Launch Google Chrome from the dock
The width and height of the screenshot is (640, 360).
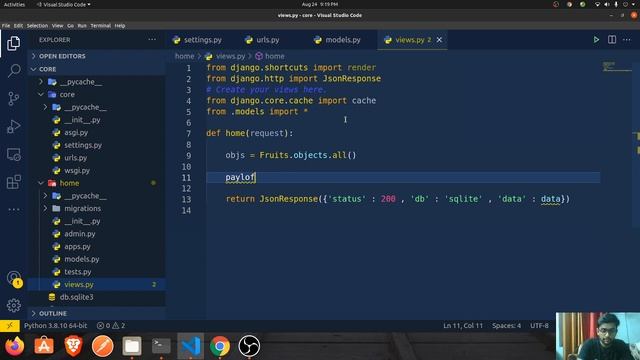(x=220, y=346)
